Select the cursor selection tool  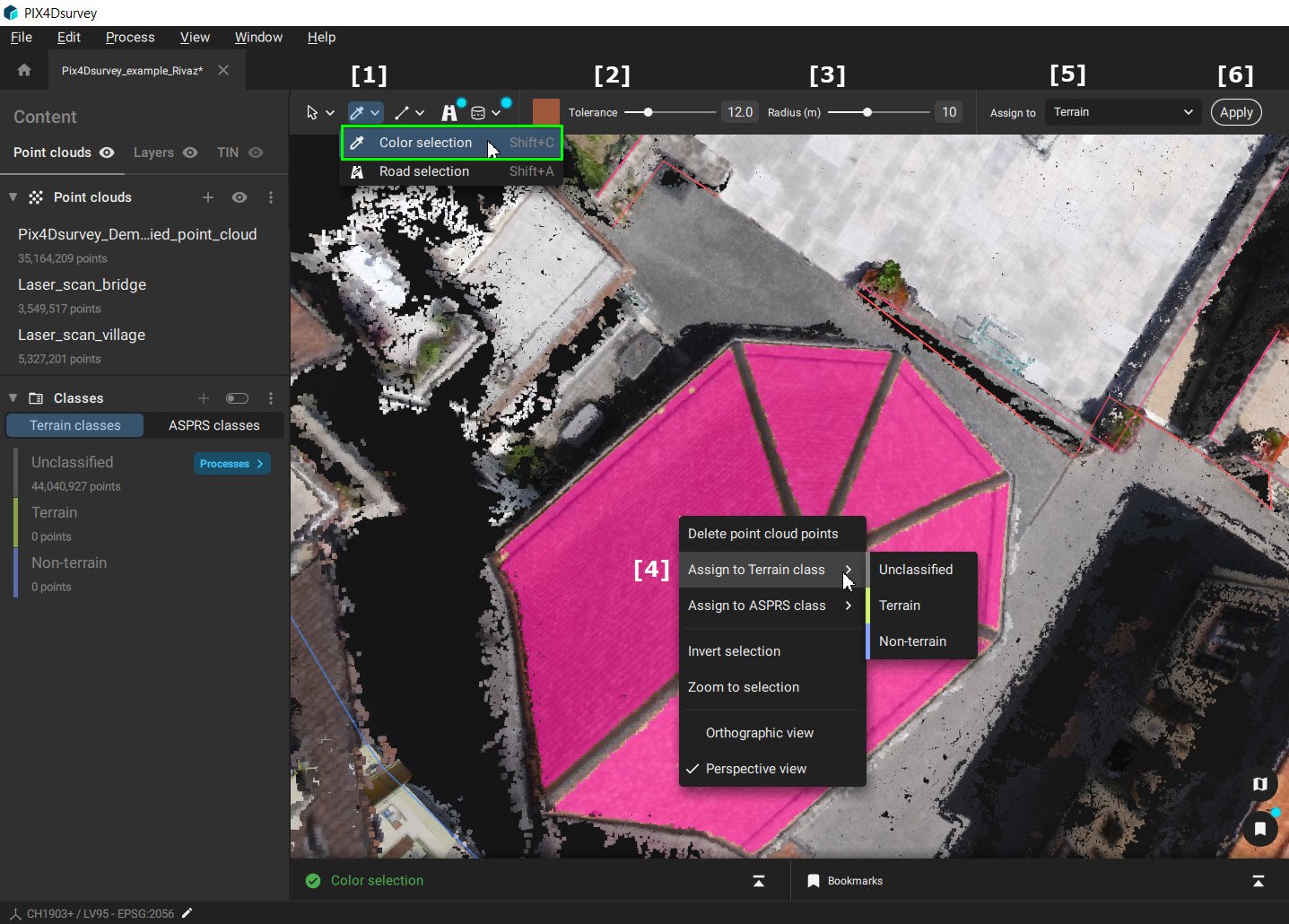(x=312, y=112)
